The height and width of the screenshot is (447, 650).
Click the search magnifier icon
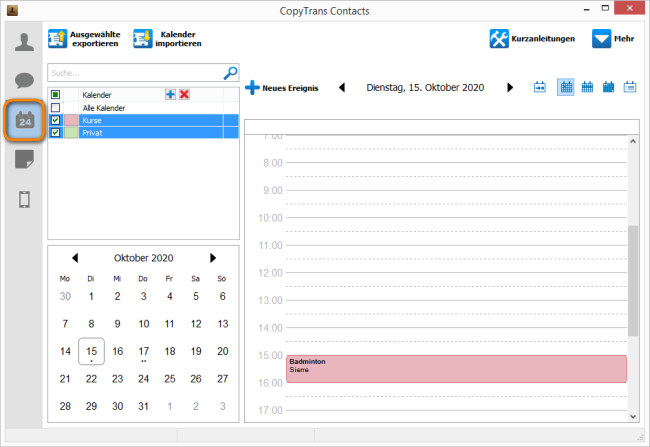tap(230, 73)
